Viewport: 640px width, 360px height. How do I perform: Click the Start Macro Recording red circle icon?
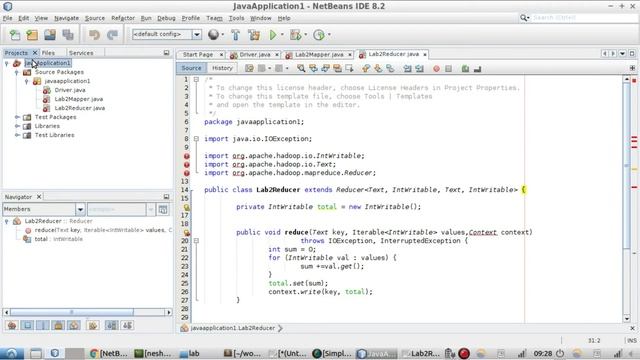tap(436, 69)
